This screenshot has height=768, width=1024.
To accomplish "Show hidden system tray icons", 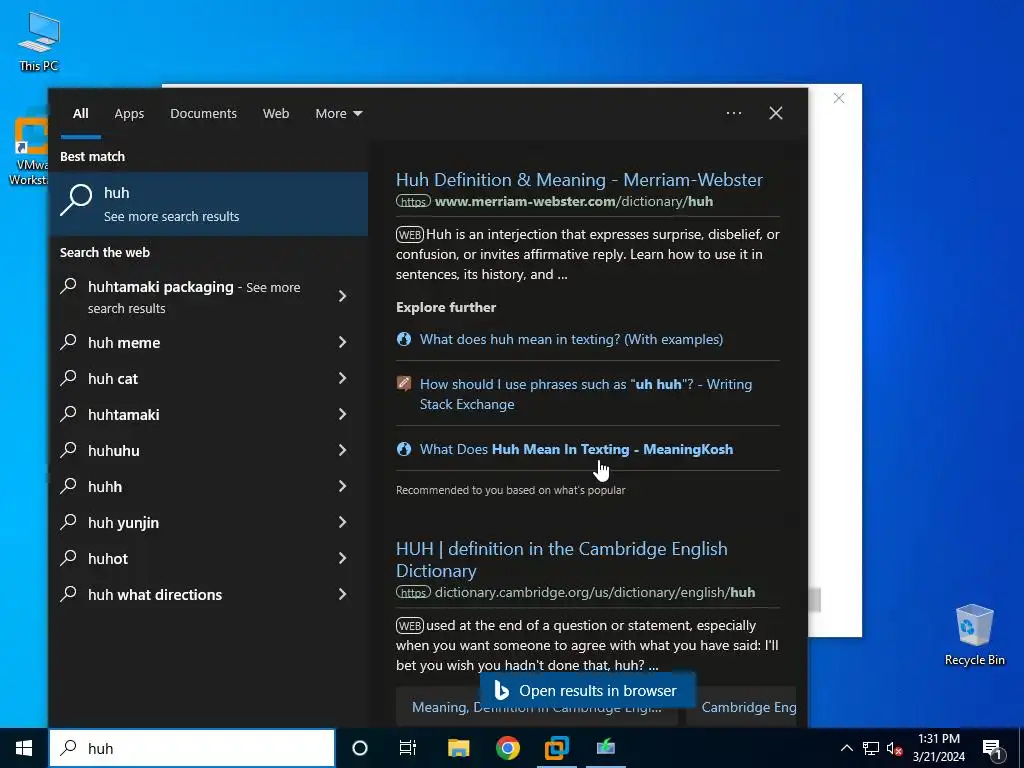I will (846, 748).
